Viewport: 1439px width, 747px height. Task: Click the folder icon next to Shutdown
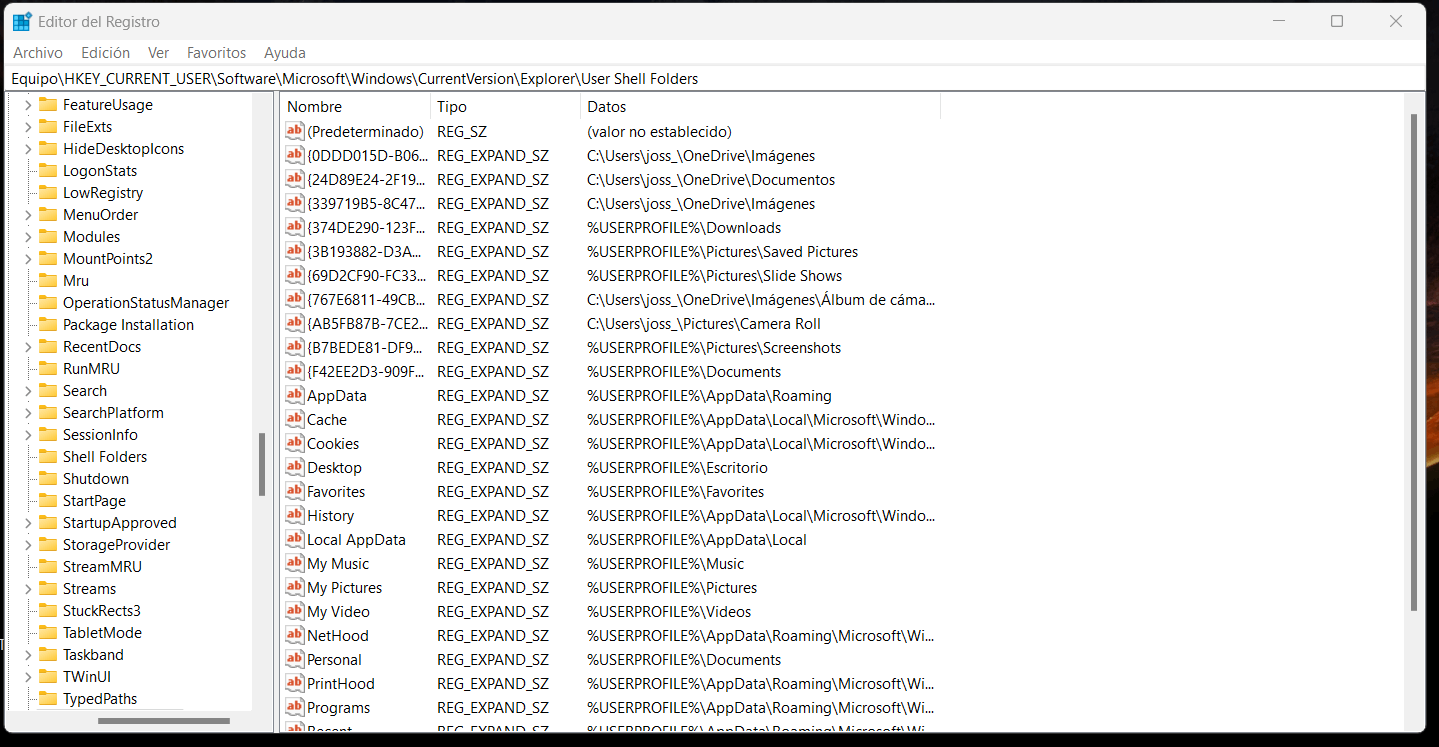(48, 478)
